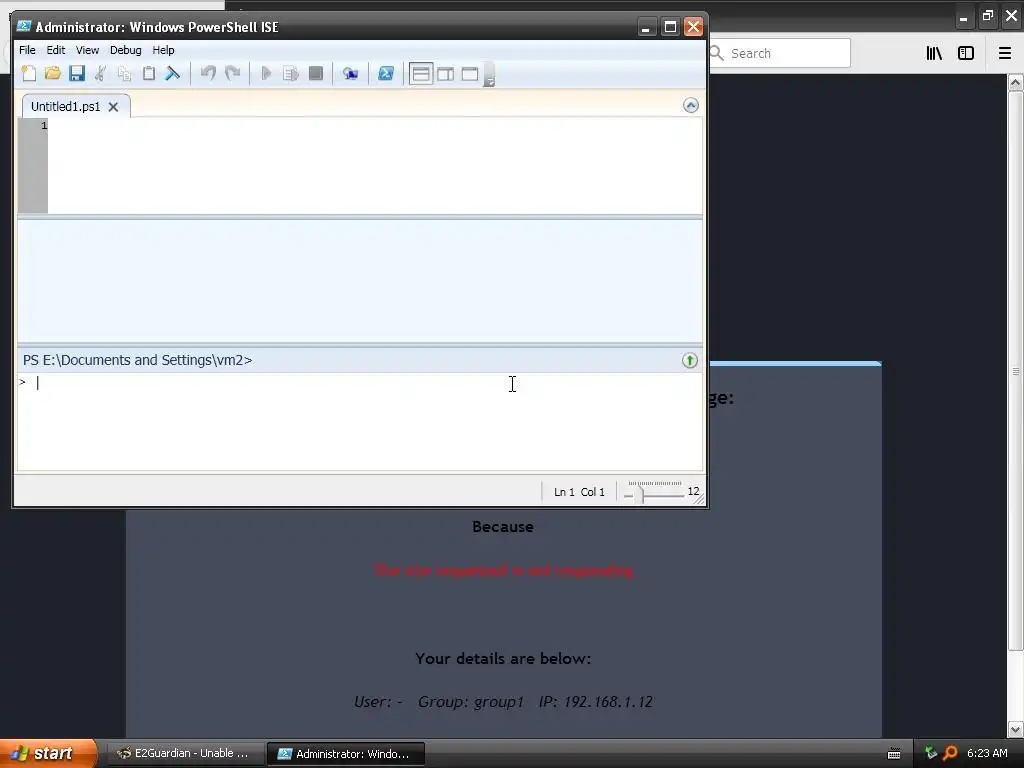Image resolution: width=1024 pixels, height=768 pixels.
Task: Click the zoom value 12 in status bar
Action: click(693, 491)
